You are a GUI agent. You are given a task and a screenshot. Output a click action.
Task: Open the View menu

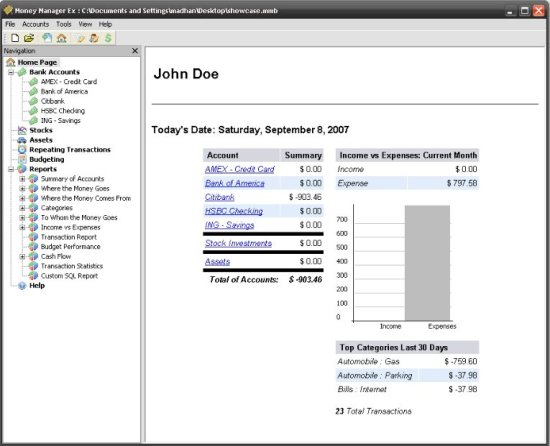point(85,24)
